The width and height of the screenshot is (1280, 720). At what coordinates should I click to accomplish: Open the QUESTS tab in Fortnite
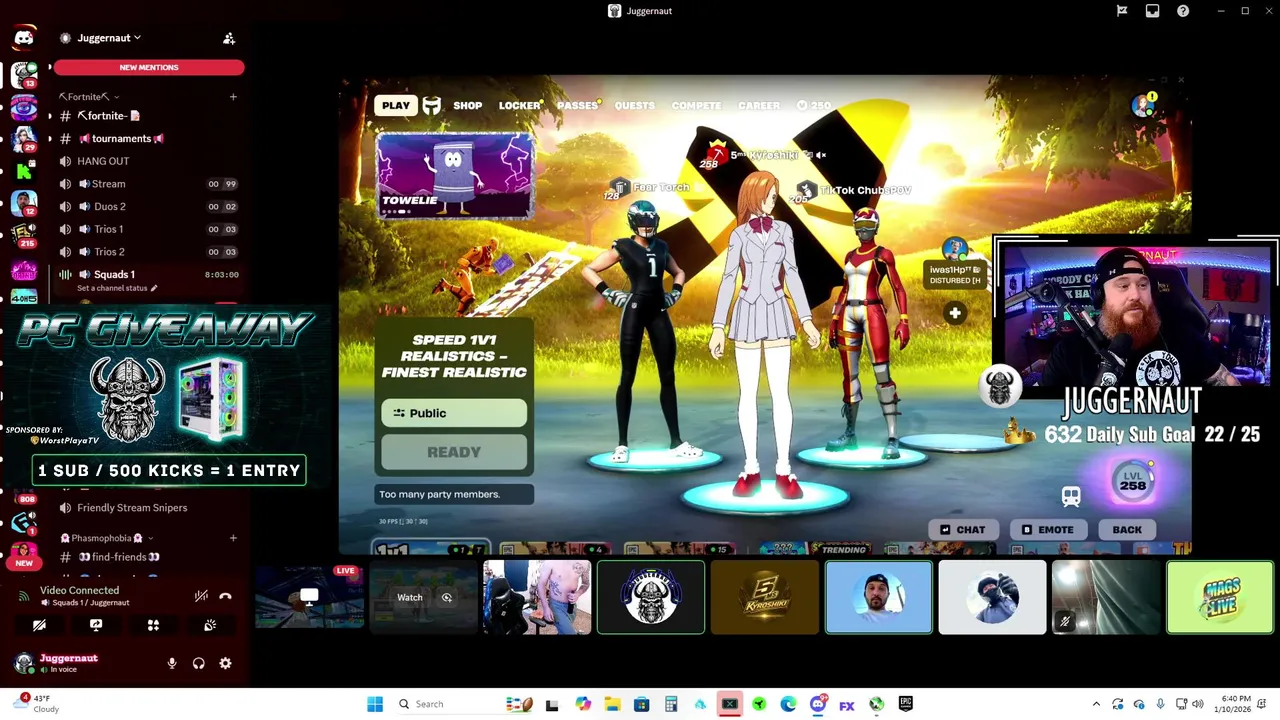click(634, 105)
